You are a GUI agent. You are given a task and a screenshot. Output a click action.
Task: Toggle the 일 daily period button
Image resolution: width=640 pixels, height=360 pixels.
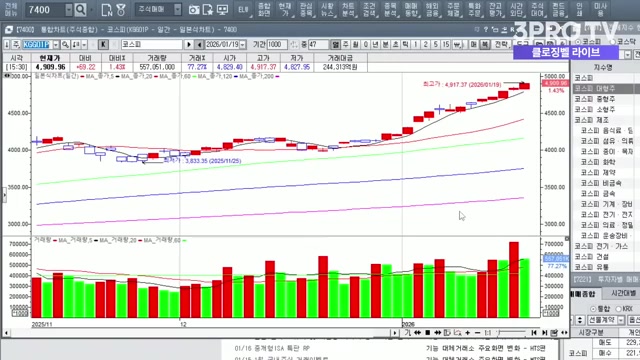[335, 44]
